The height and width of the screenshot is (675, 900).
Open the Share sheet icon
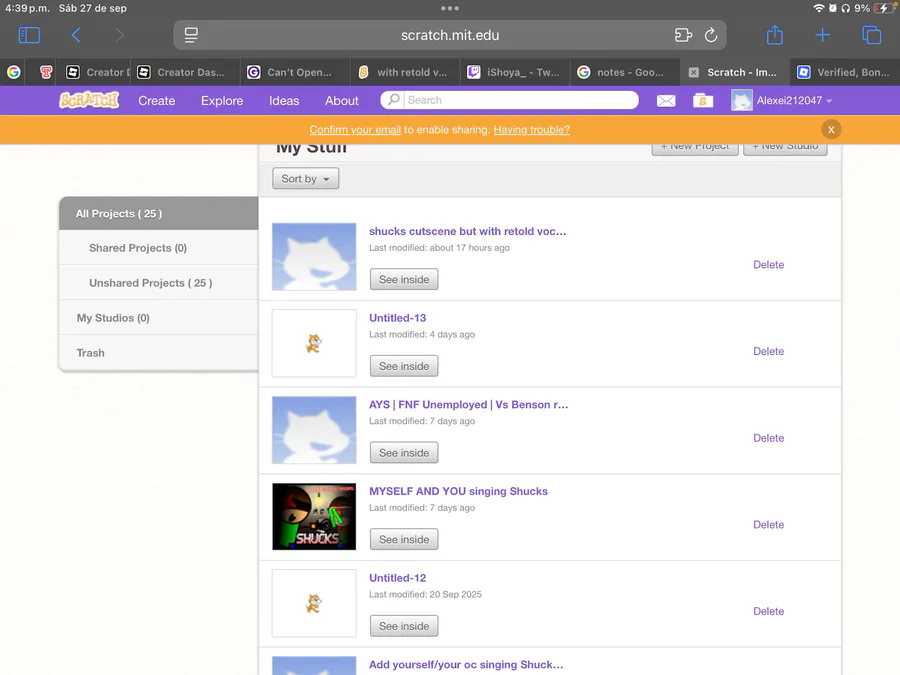click(x=775, y=34)
